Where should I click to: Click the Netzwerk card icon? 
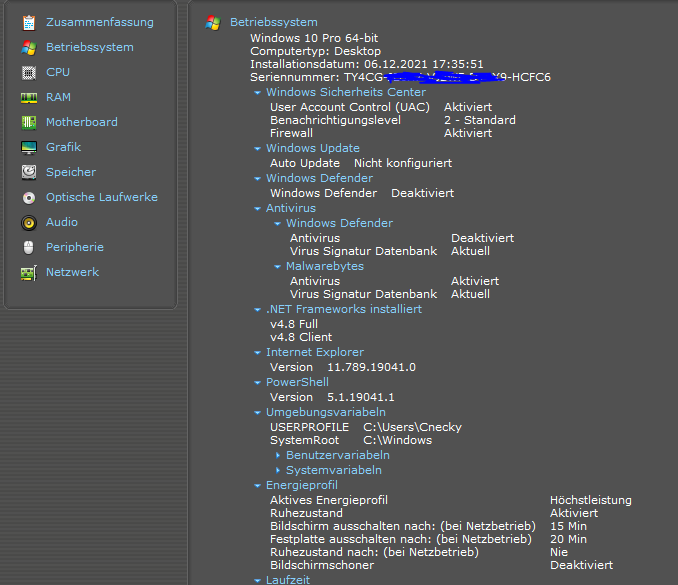pyautogui.click(x=29, y=273)
